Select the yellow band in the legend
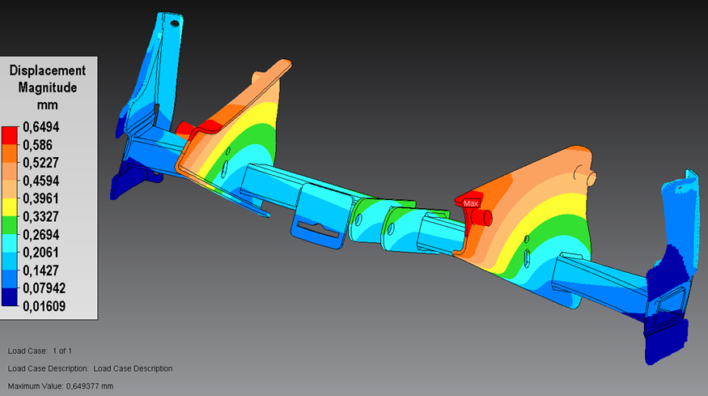Screen dimensions: 708x396 click(9, 207)
